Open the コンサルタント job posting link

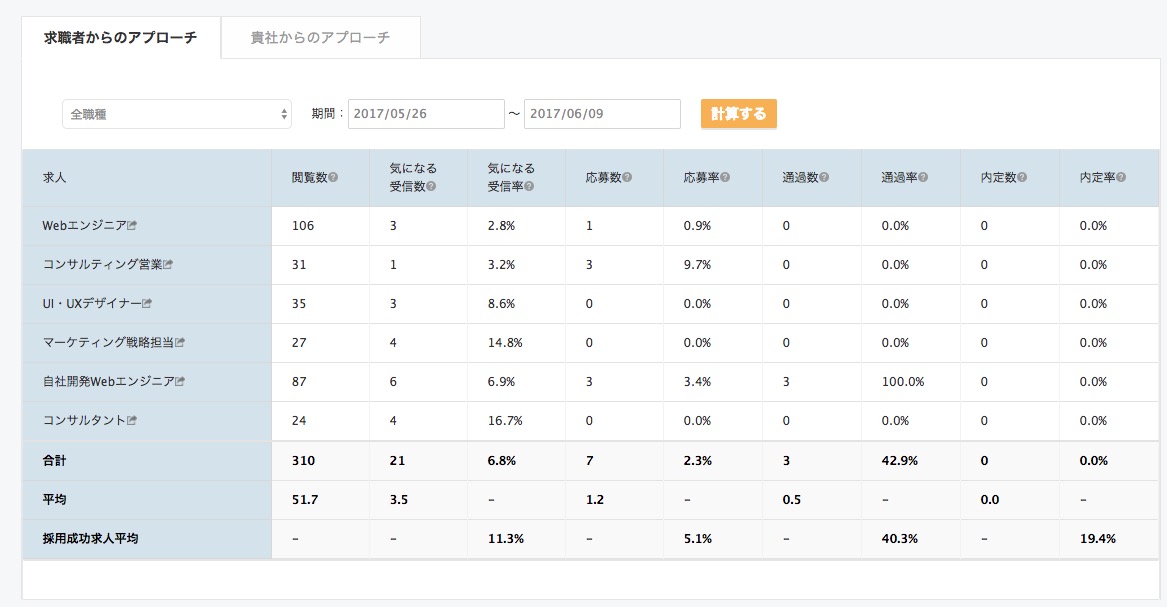[x=85, y=420]
